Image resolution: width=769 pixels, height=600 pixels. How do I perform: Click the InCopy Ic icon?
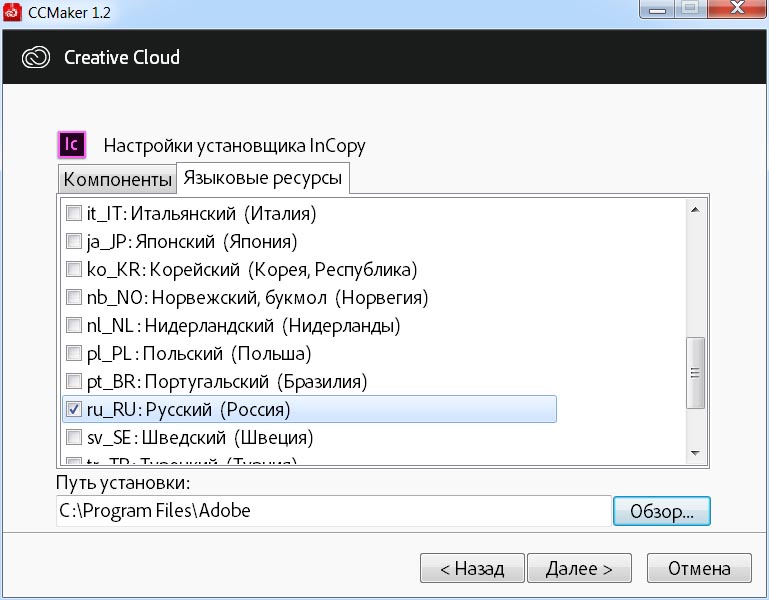click(x=72, y=145)
